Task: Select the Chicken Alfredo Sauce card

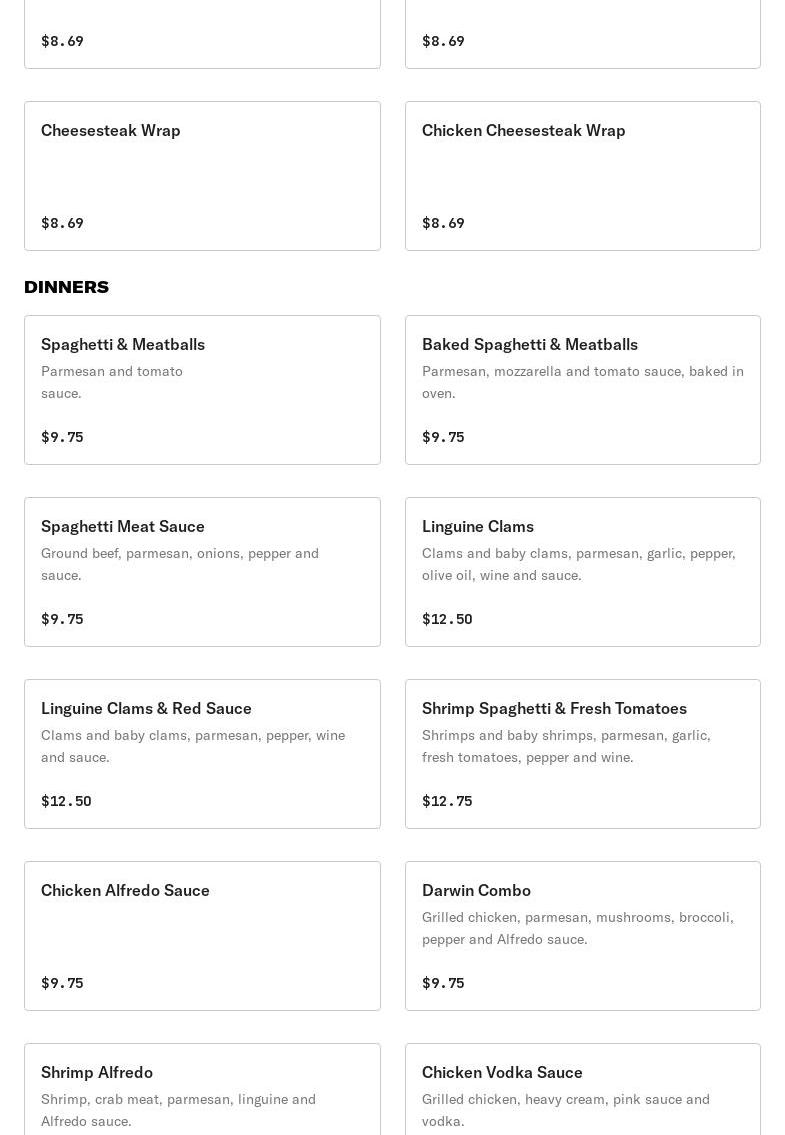Action: pos(202,935)
